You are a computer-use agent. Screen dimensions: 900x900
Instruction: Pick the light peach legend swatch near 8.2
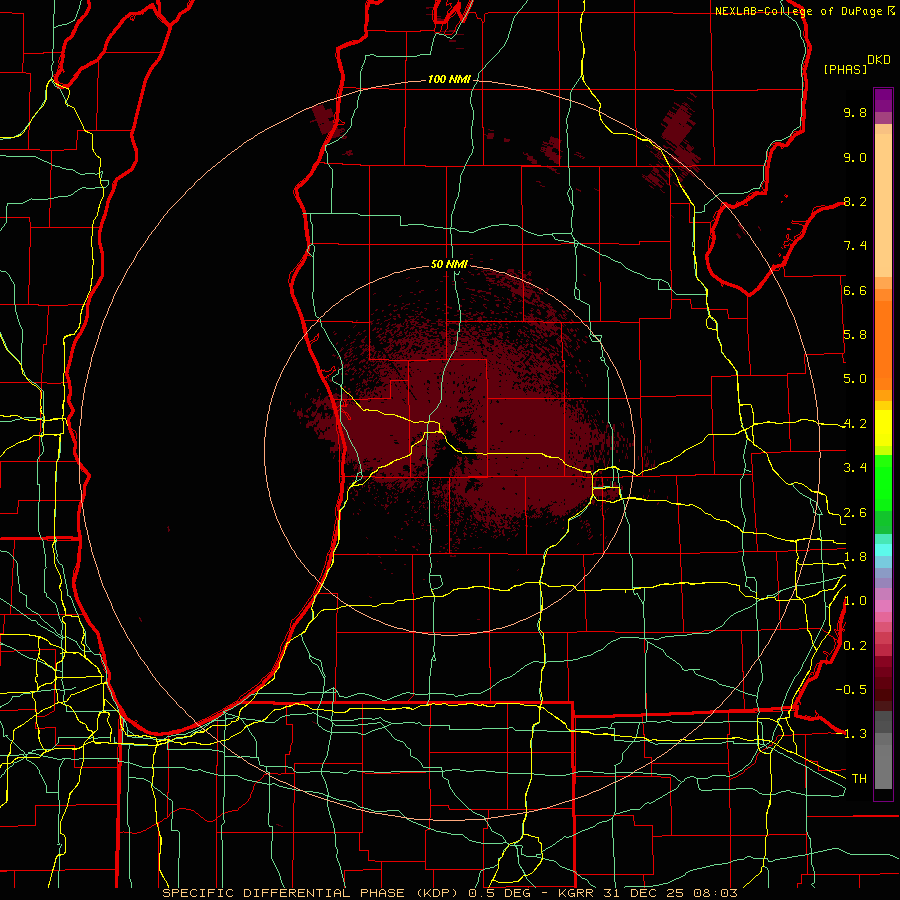pyautogui.click(x=883, y=205)
